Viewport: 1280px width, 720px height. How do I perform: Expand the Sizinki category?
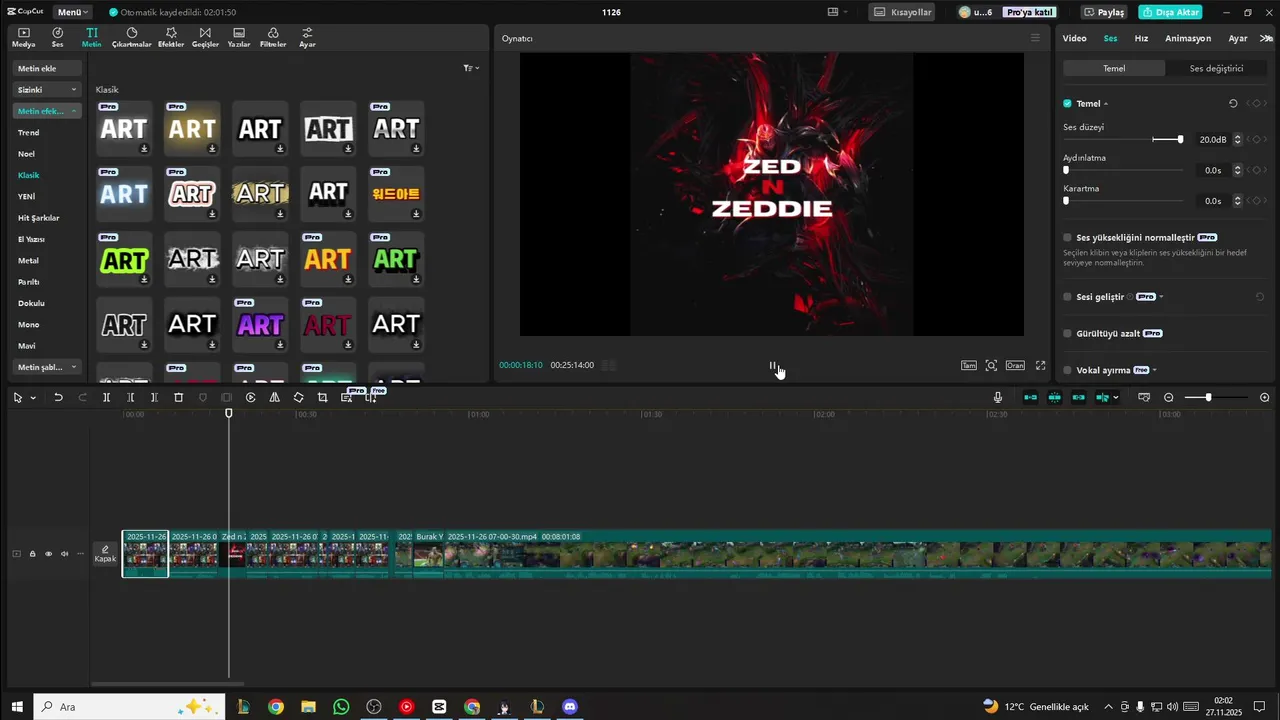pos(46,90)
